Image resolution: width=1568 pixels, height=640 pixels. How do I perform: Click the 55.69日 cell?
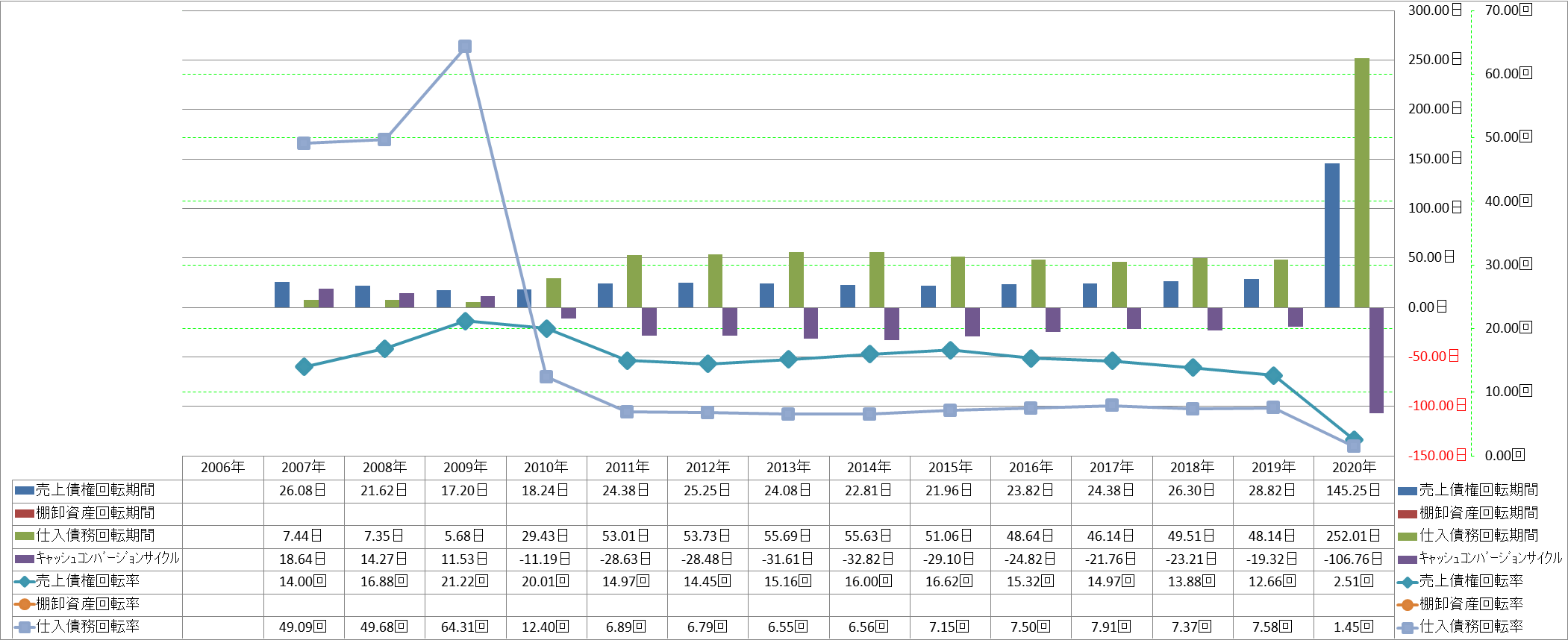point(788,536)
